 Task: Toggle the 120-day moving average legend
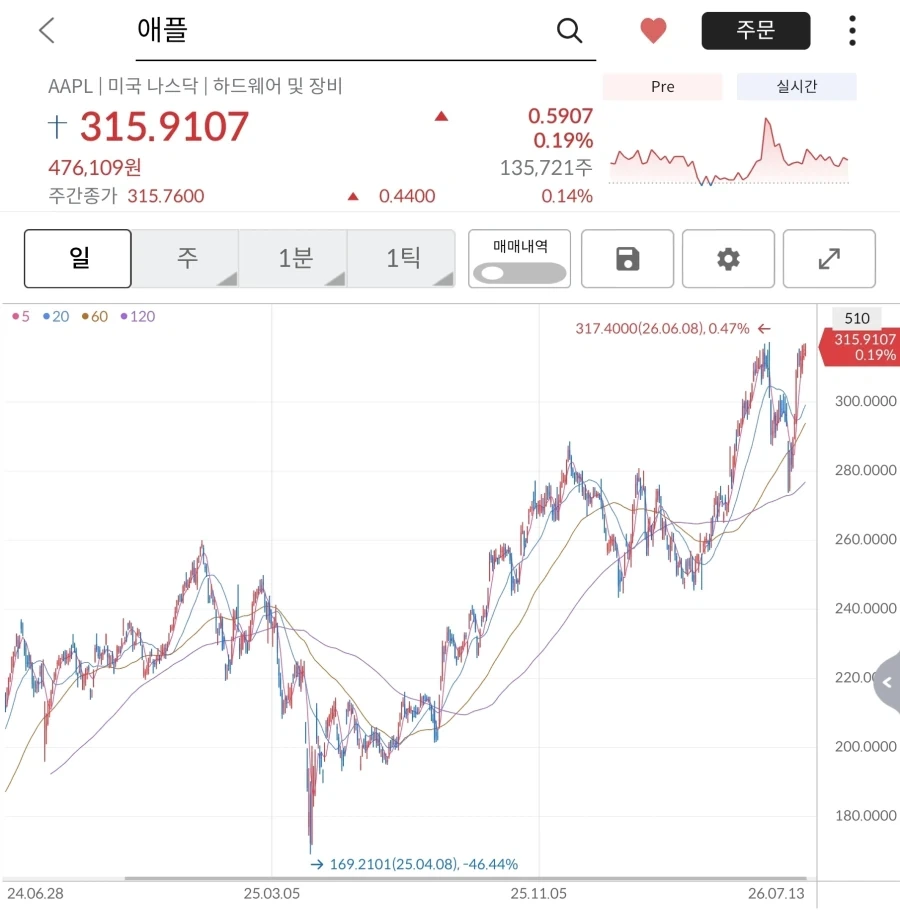pos(138,316)
